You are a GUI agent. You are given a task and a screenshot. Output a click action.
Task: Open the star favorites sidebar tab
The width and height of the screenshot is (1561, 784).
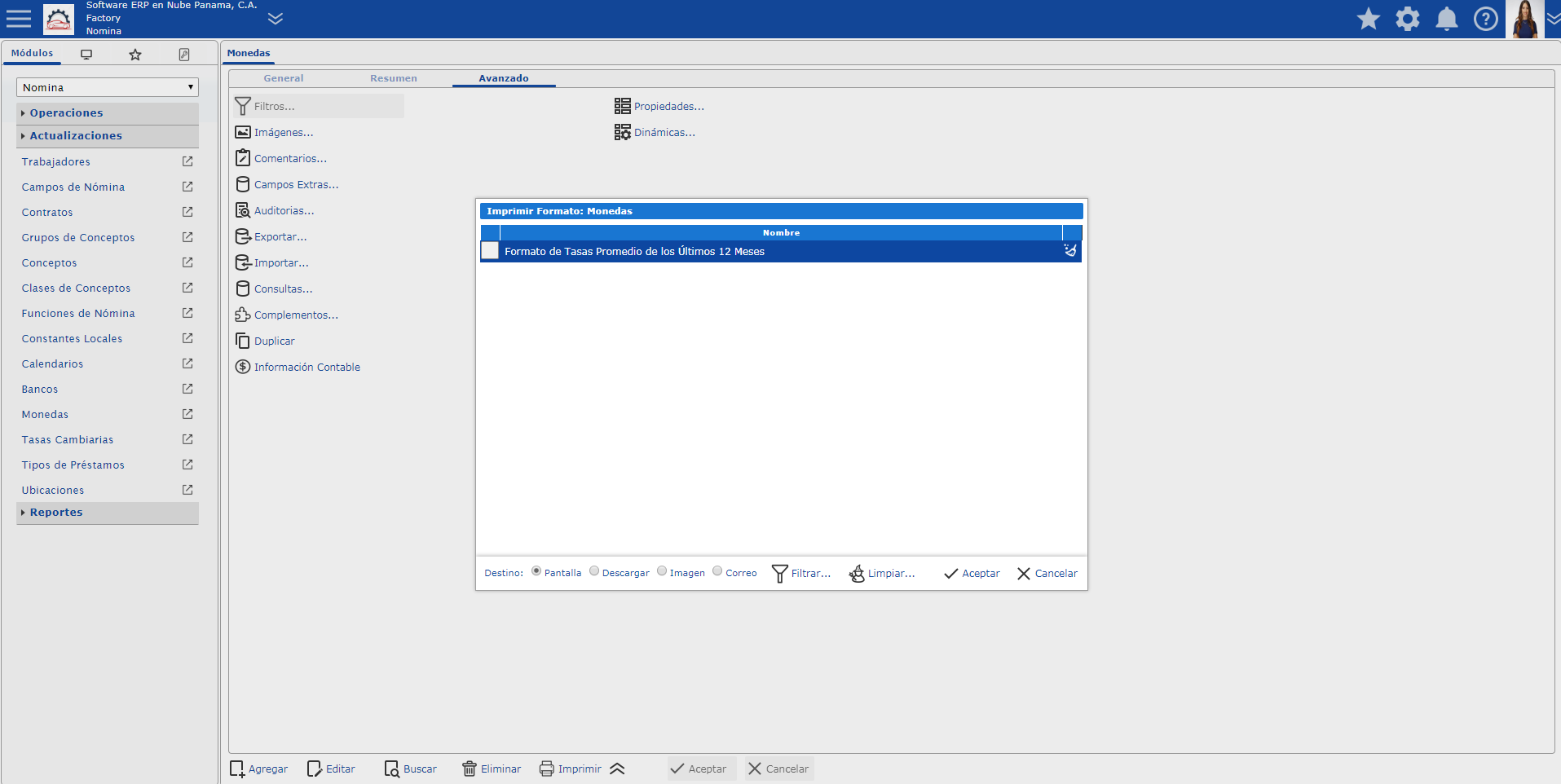(135, 55)
